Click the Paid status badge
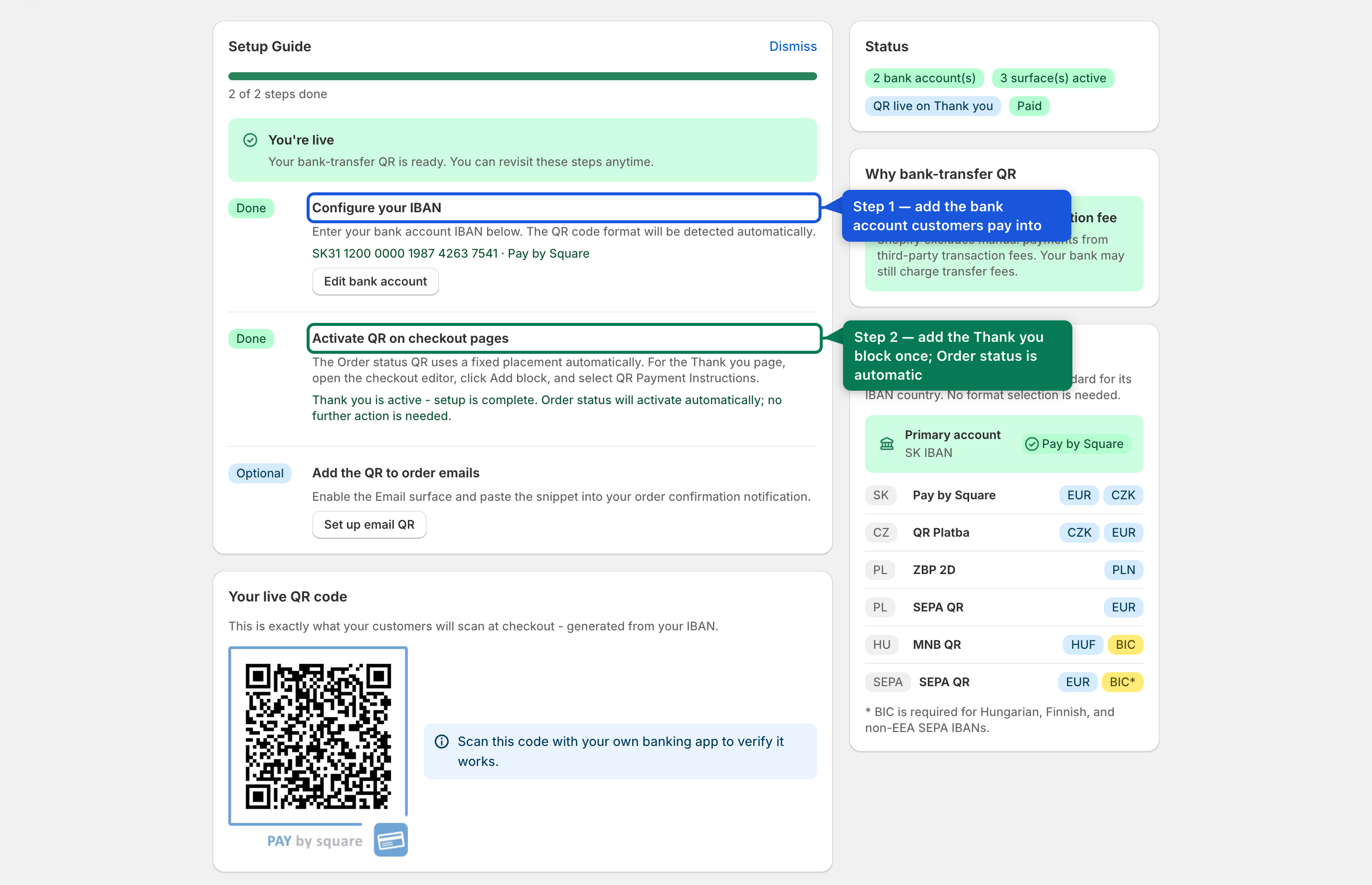Viewport: 1372px width, 885px height. pos(1029,106)
